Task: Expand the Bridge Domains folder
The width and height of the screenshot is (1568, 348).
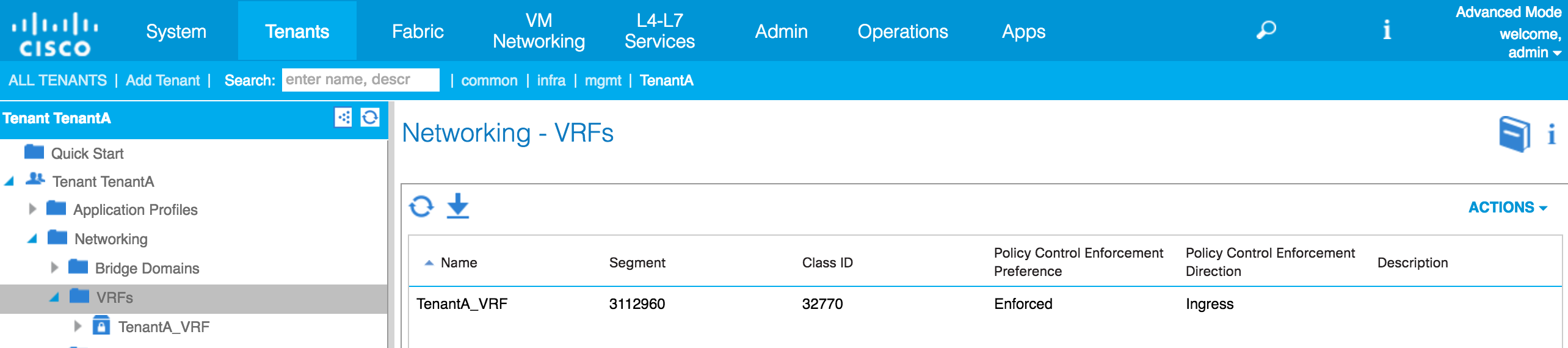Action: coord(55,268)
